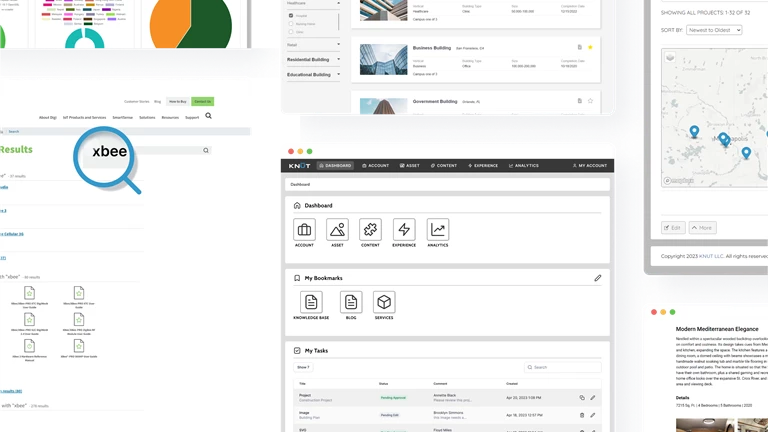This screenshot has height=432, width=768.
Task: Open the Analytics nav menu
Action: (x=524, y=166)
